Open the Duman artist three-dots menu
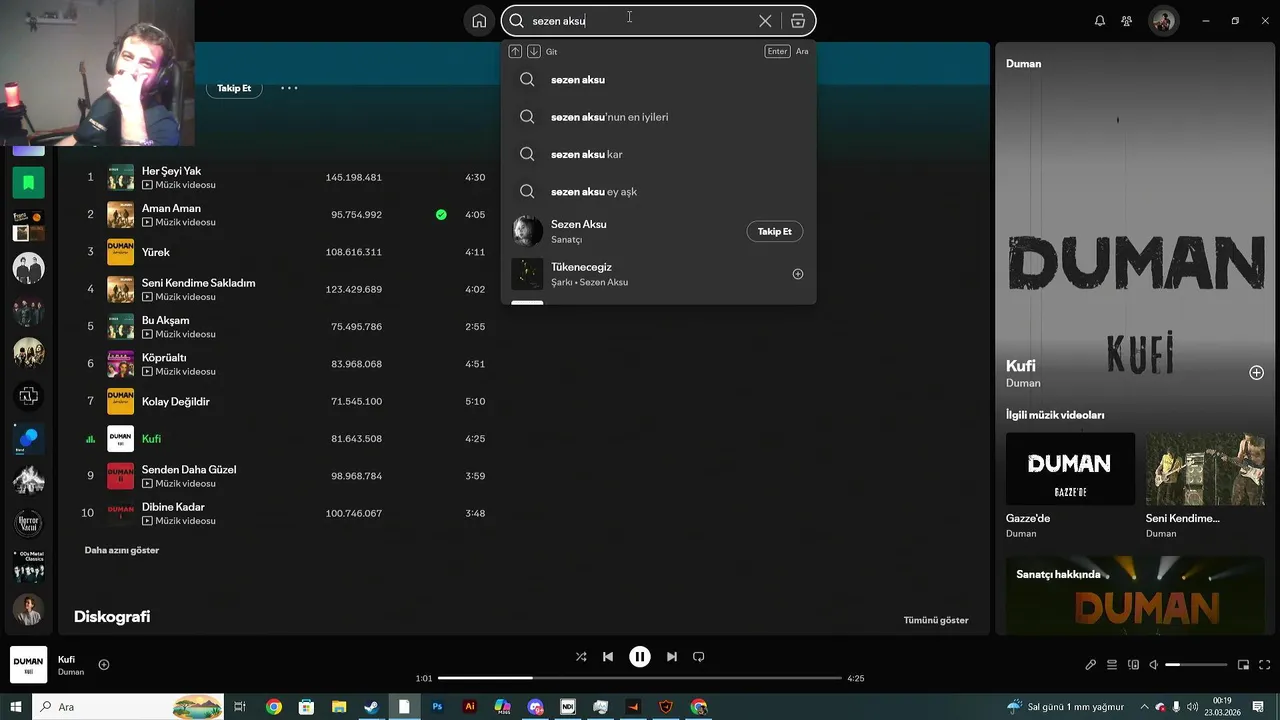This screenshot has height=720, width=1280. pos(289,88)
